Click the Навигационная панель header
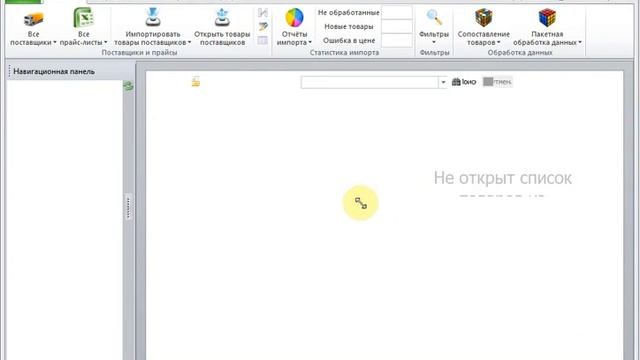 click(x=54, y=71)
